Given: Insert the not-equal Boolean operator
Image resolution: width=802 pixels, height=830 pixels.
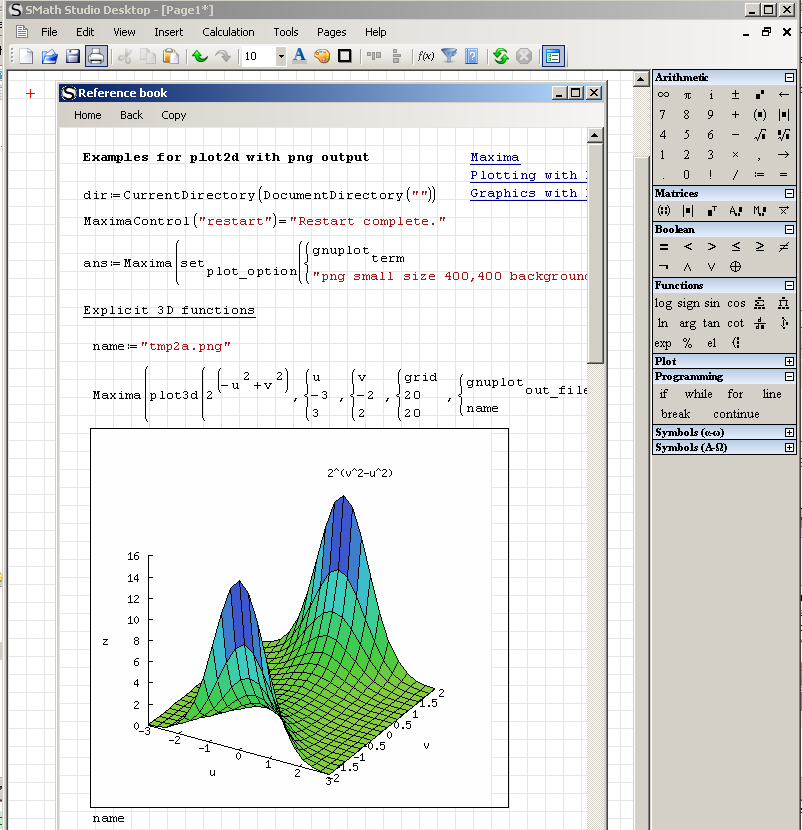Looking at the screenshot, I should (783, 247).
